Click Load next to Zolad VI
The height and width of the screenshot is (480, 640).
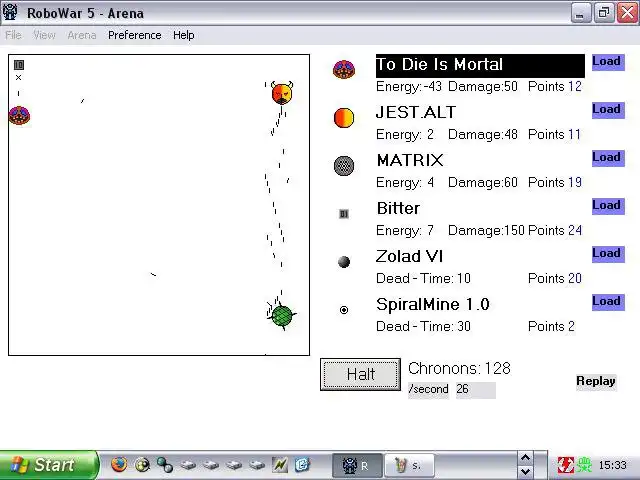pyautogui.click(x=608, y=254)
